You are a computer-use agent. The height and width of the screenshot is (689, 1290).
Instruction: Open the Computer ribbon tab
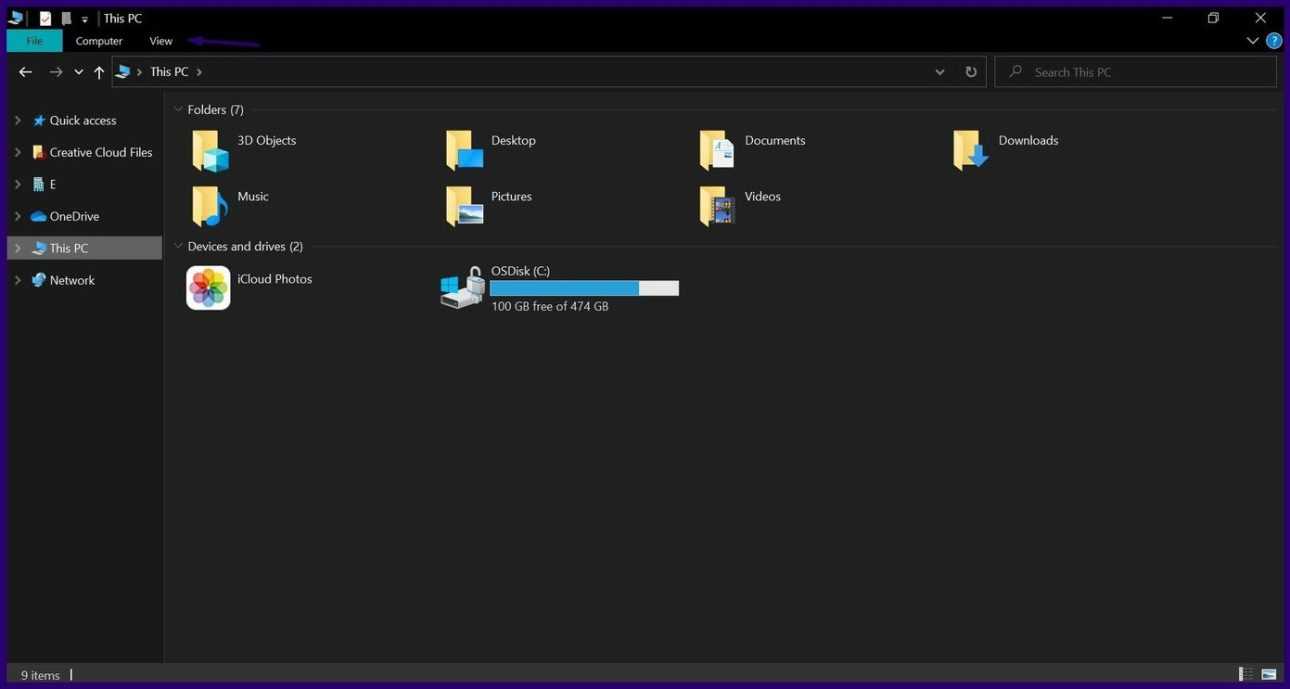pos(99,41)
